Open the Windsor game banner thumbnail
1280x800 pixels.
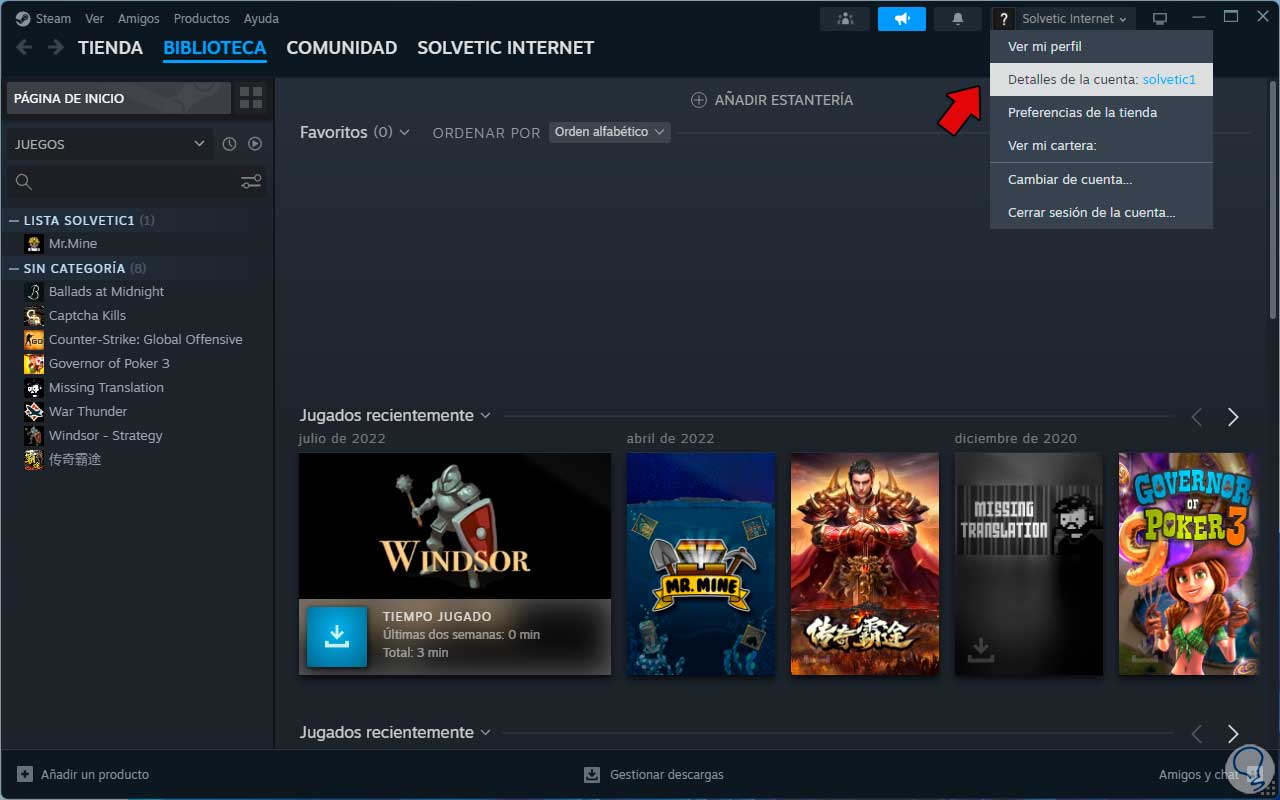(455, 526)
